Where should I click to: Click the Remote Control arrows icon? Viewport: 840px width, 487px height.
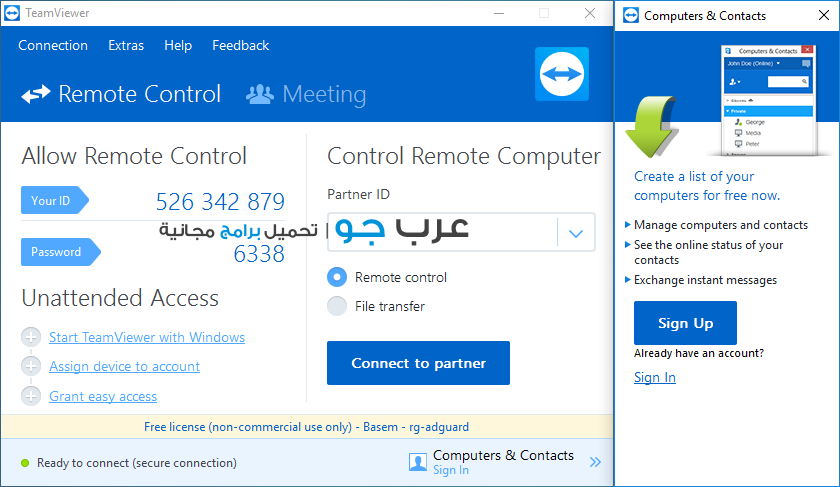[x=36, y=95]
